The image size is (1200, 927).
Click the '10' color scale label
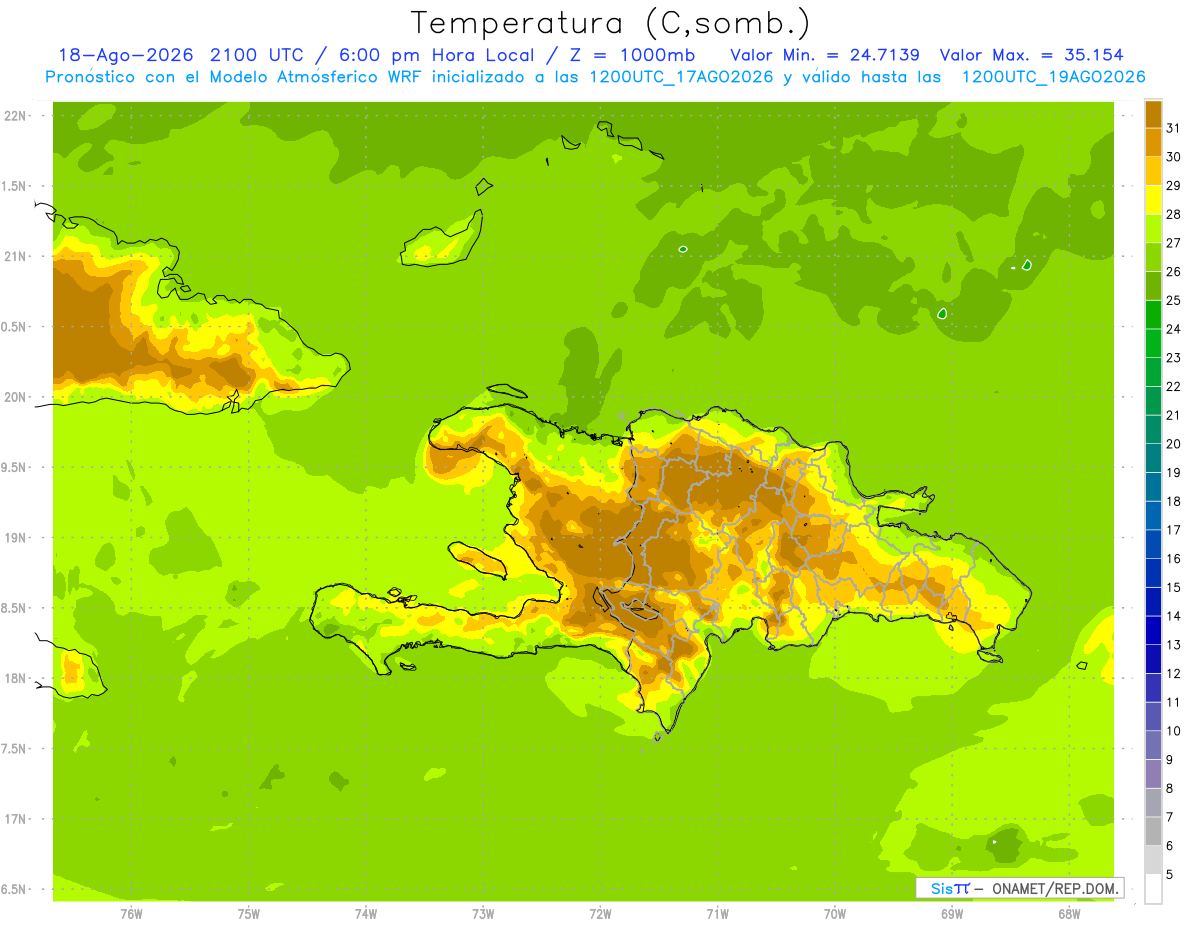pyautogui.click(x=1174, y=731)
